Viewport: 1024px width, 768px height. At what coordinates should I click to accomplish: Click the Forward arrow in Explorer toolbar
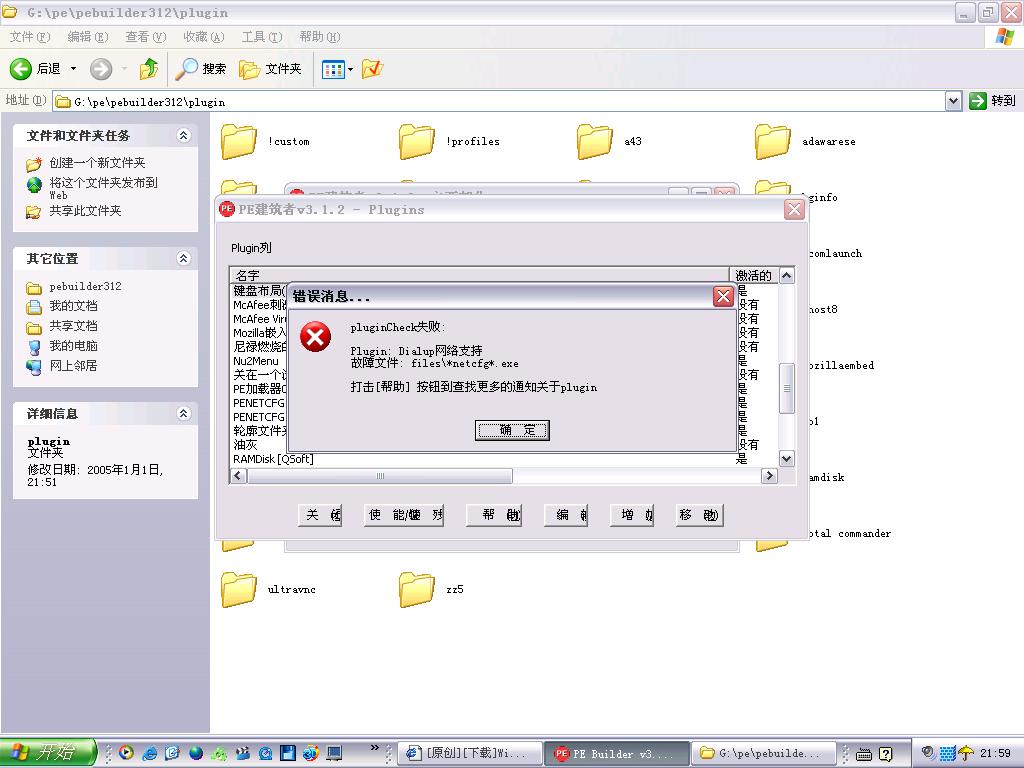(x=101, y=69)
